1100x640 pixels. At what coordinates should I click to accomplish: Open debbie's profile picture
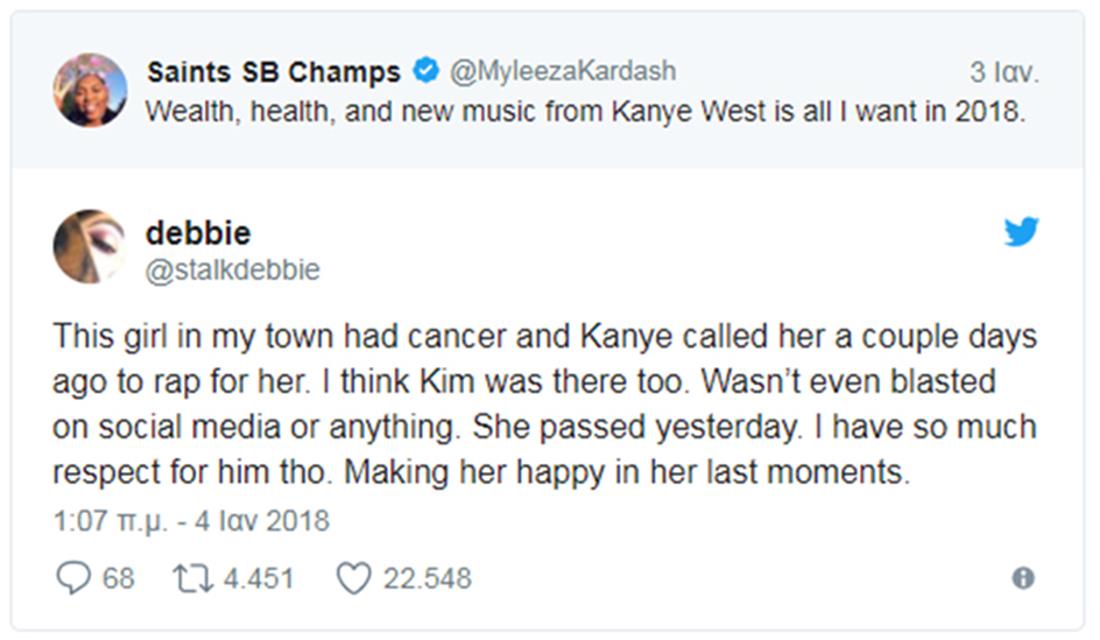tap(89, 246)
